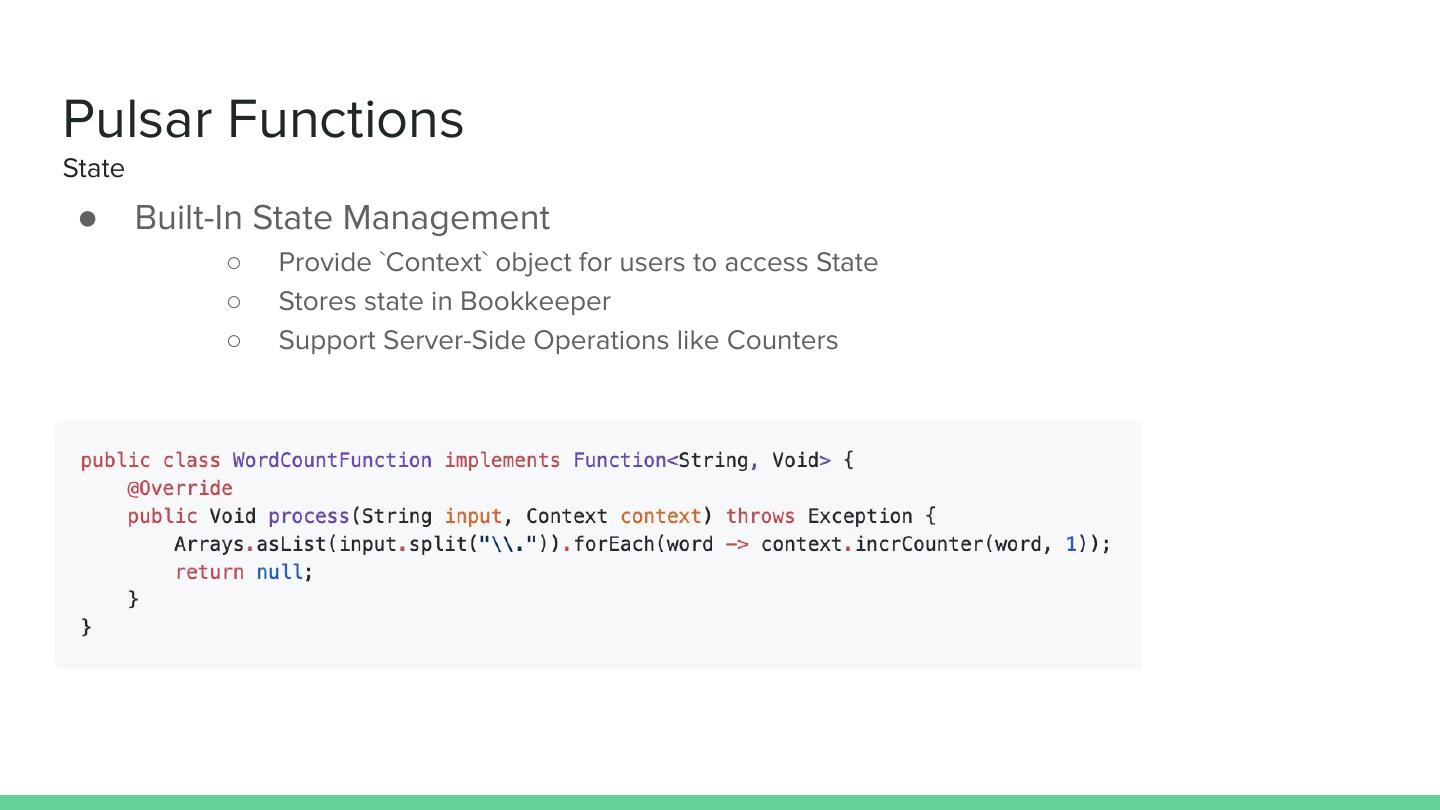Click the "return null;" statement
The width and height of the screenshot is (1440, 810).
pos(244,572)
